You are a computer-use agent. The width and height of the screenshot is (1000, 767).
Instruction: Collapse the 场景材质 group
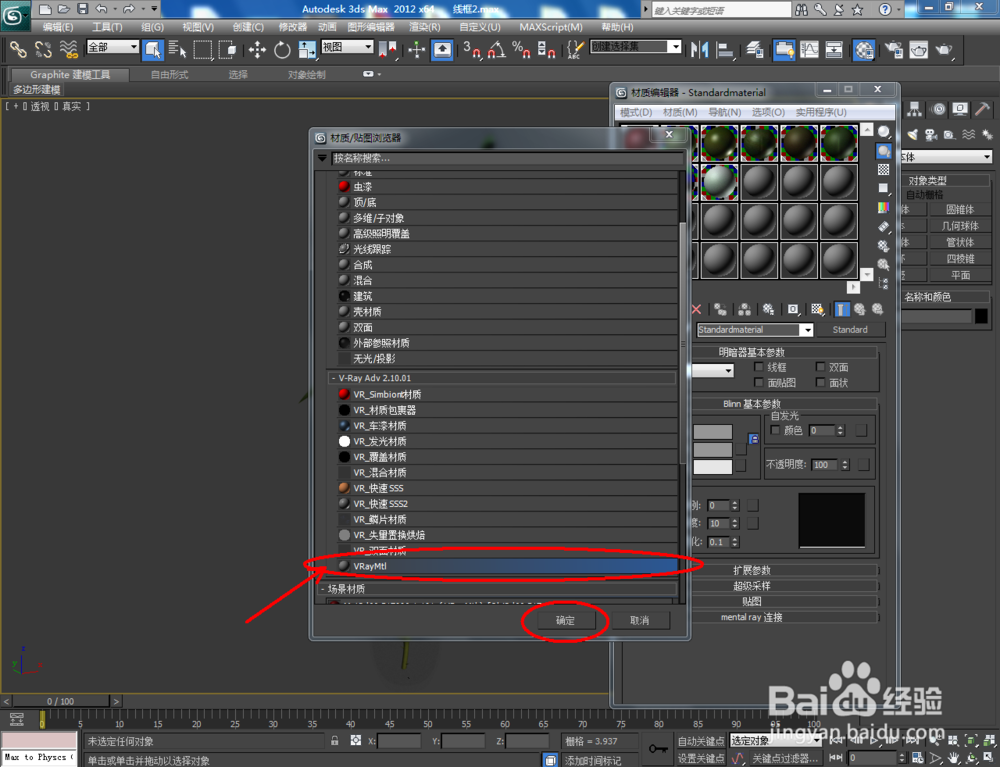(x=323, y=589)
